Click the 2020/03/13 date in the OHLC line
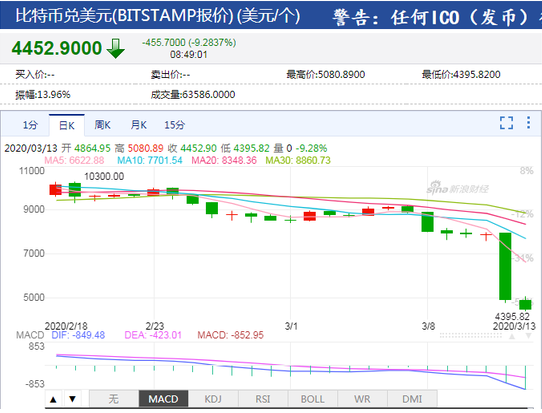The height and width of the screenshot is (413, 542). 31,148
